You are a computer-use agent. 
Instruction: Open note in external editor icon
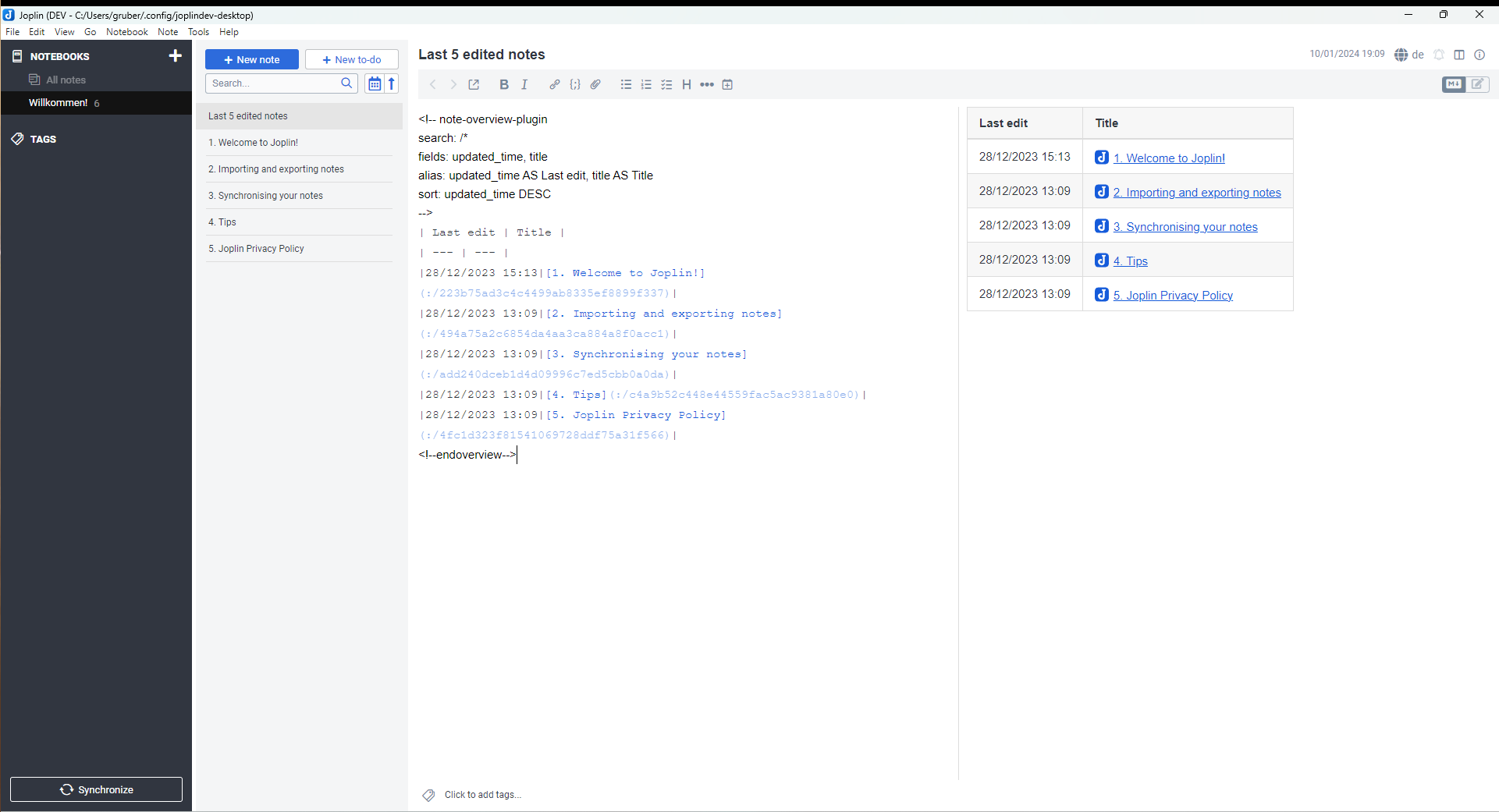click(x=474, y=84)
